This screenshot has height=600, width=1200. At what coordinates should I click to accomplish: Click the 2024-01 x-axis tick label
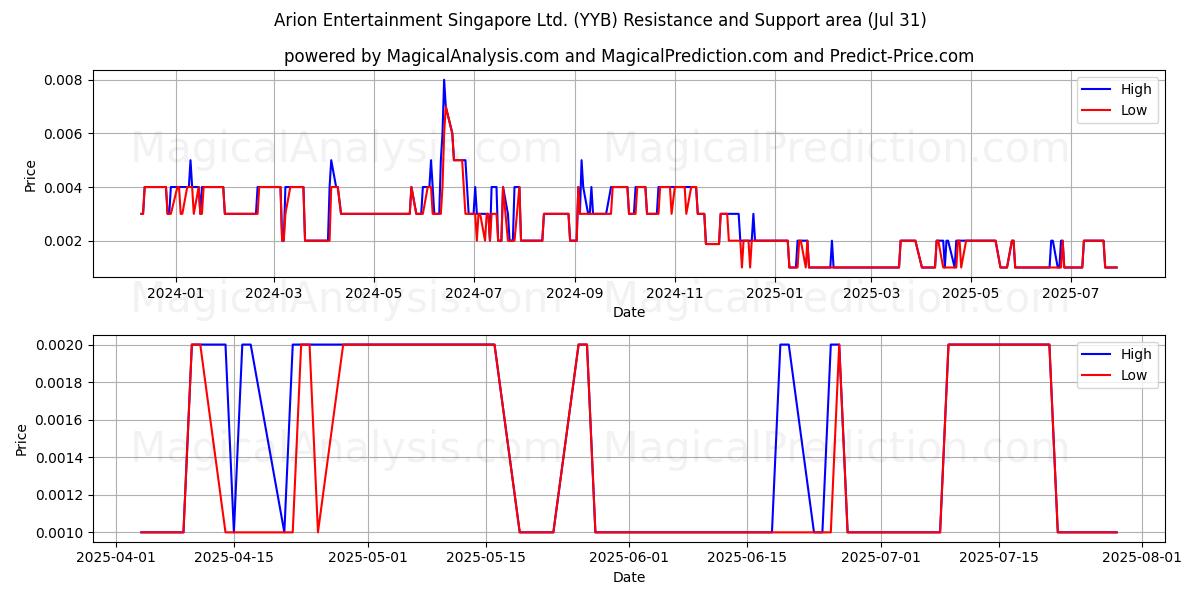click(x=176, y=293)
